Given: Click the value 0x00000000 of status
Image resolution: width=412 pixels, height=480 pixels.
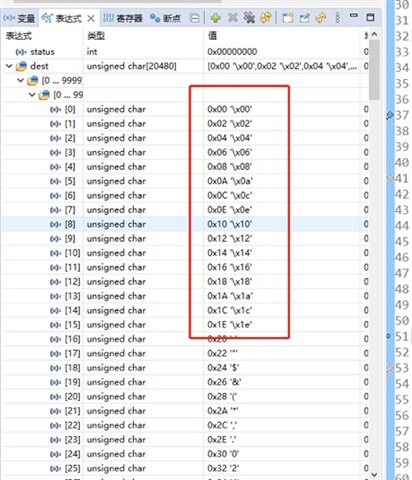Looking at the screenshot, I should point(232,52).
